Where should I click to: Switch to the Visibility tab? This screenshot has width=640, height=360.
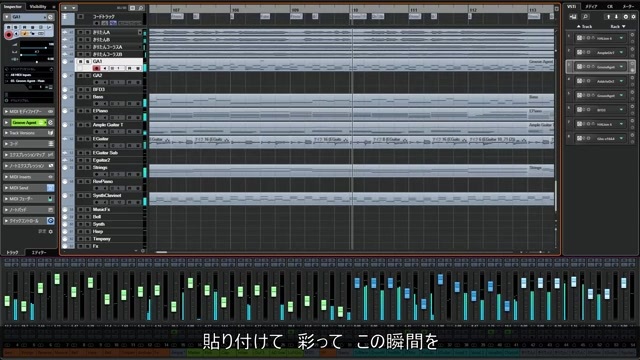38,7
